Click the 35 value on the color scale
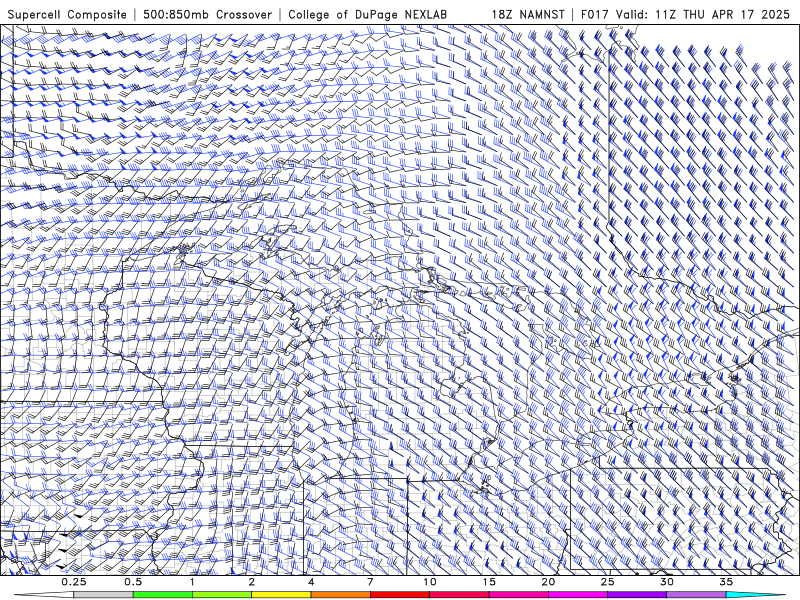800x600 pixels. tap(726, 582)
